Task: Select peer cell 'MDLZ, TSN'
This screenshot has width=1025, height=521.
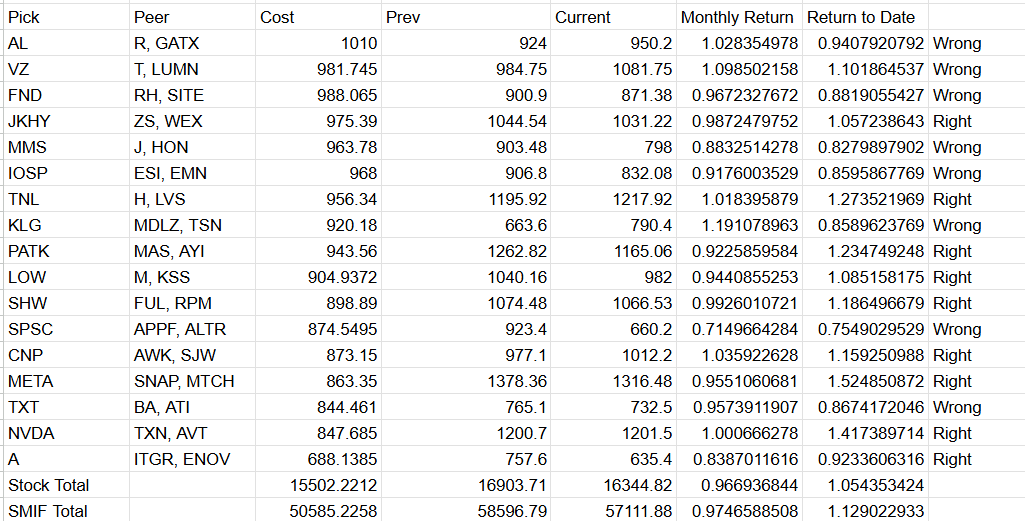Action: pos(192,225)
